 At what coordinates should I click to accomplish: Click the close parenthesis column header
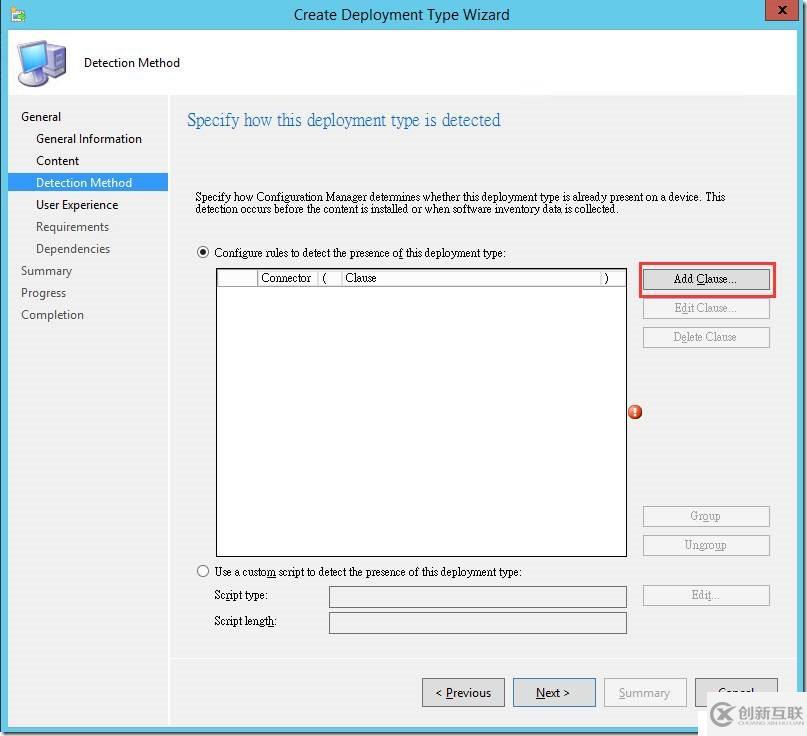point(612,278)
